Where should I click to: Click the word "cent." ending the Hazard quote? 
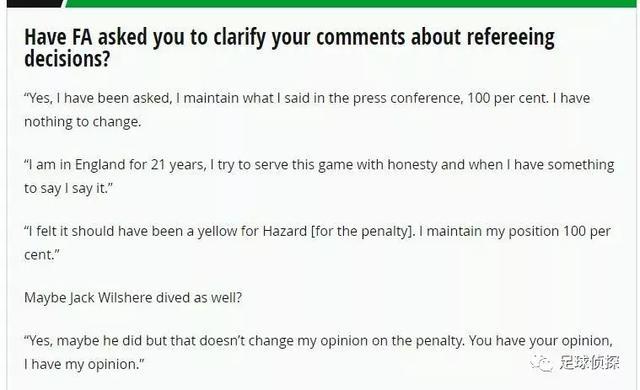[42, 255]
